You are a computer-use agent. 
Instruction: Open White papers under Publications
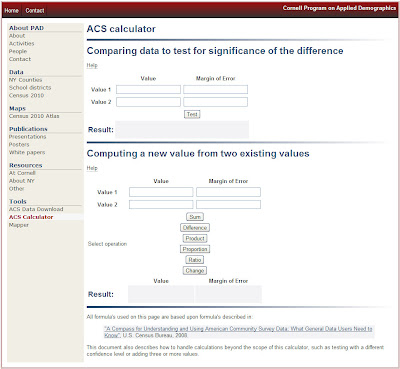[27, 152]
